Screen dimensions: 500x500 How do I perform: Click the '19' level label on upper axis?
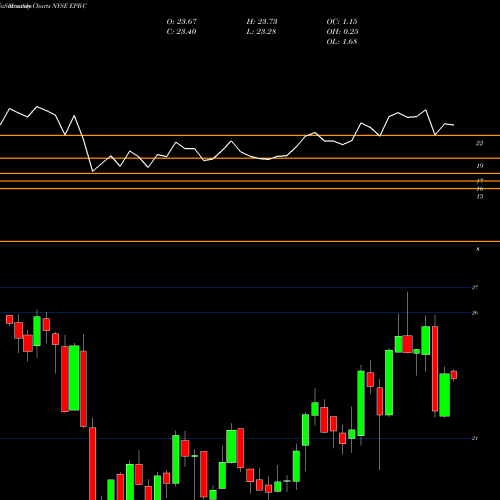(x=479, y=166)
